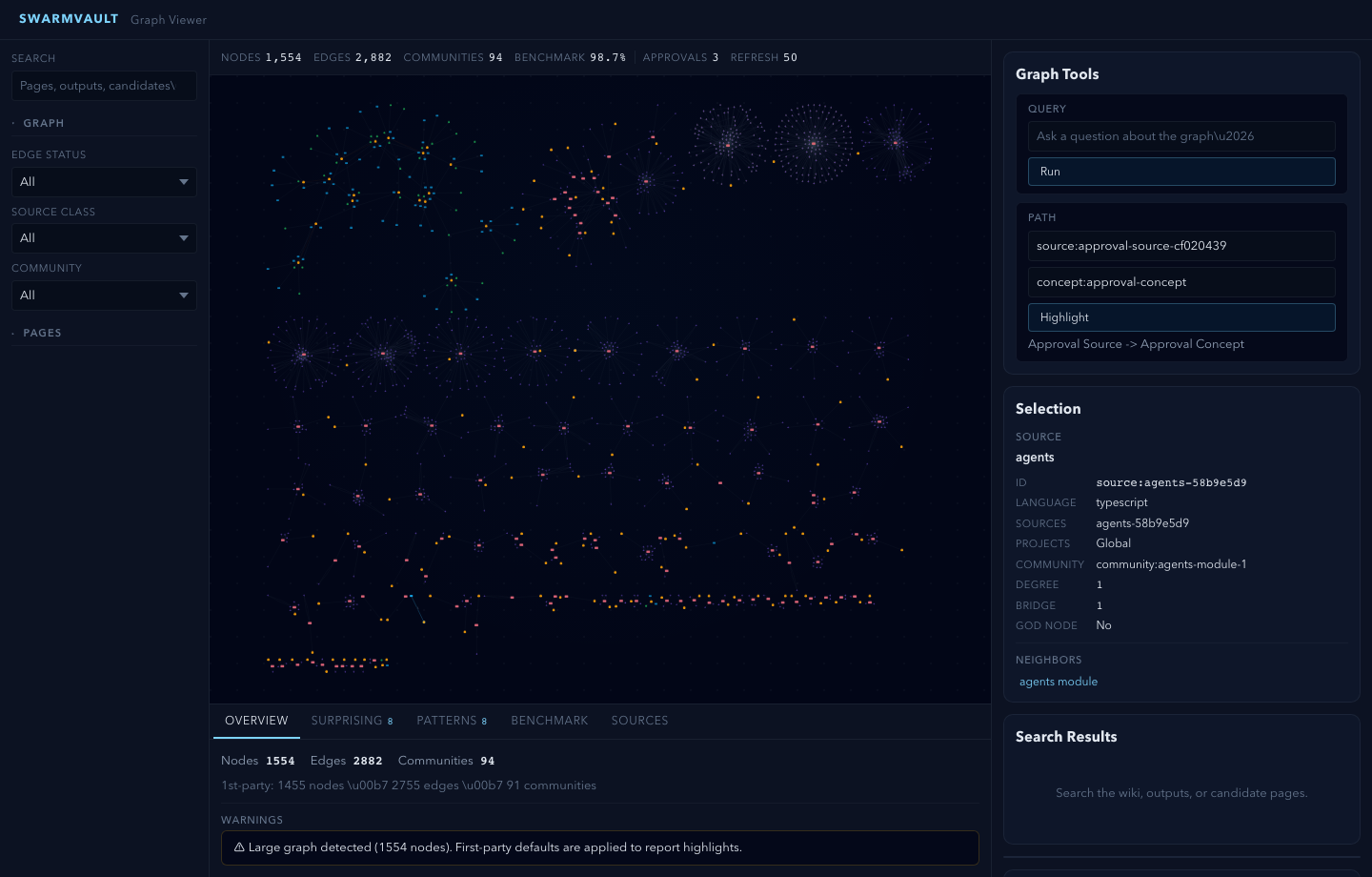Open the Community filter dropdown
The image size is (1372, 877).
point(103,296)
